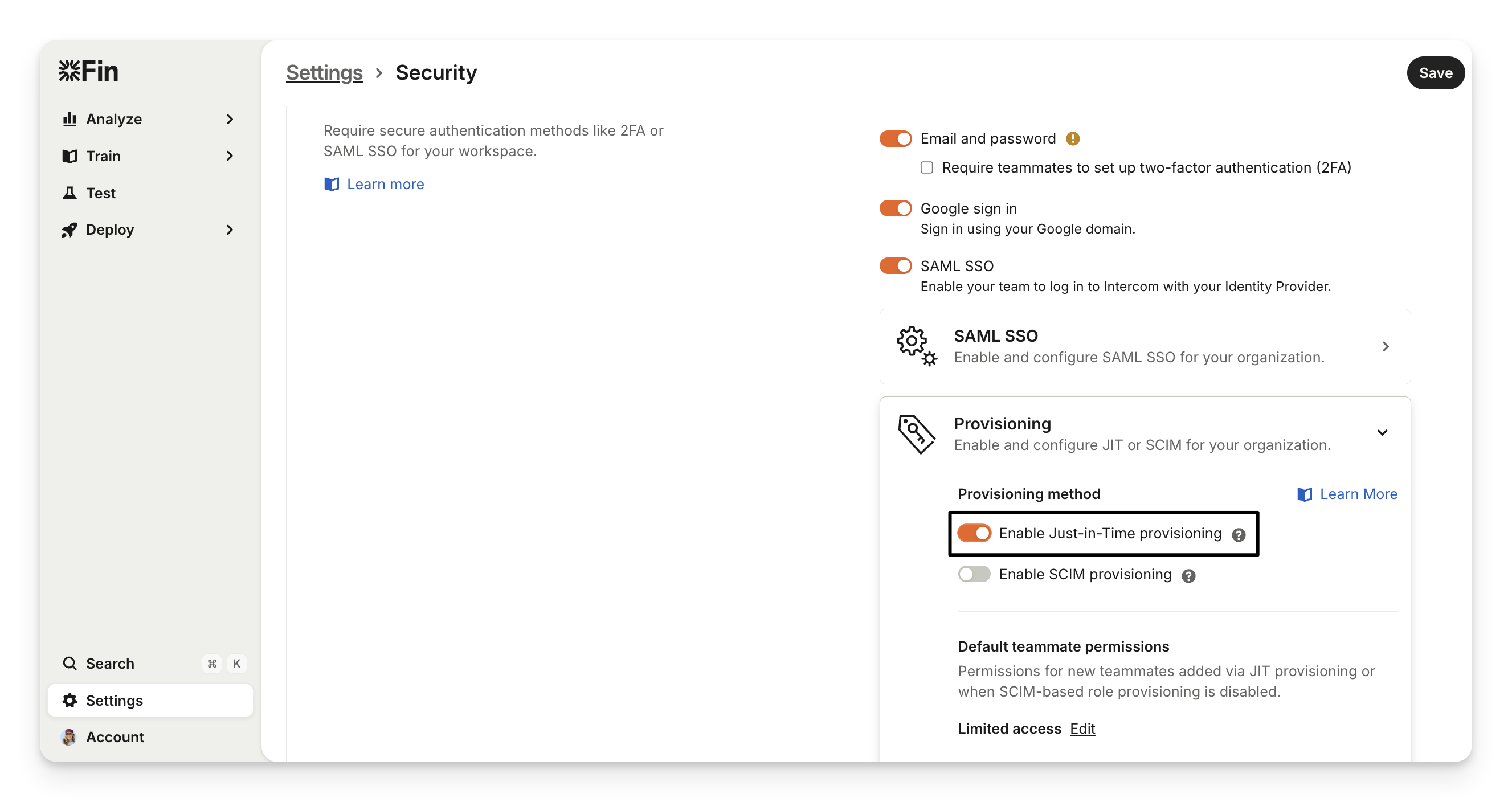Click the Provisioning key tag icon
Screen dimensions: 1512x802
coord(916,434)
